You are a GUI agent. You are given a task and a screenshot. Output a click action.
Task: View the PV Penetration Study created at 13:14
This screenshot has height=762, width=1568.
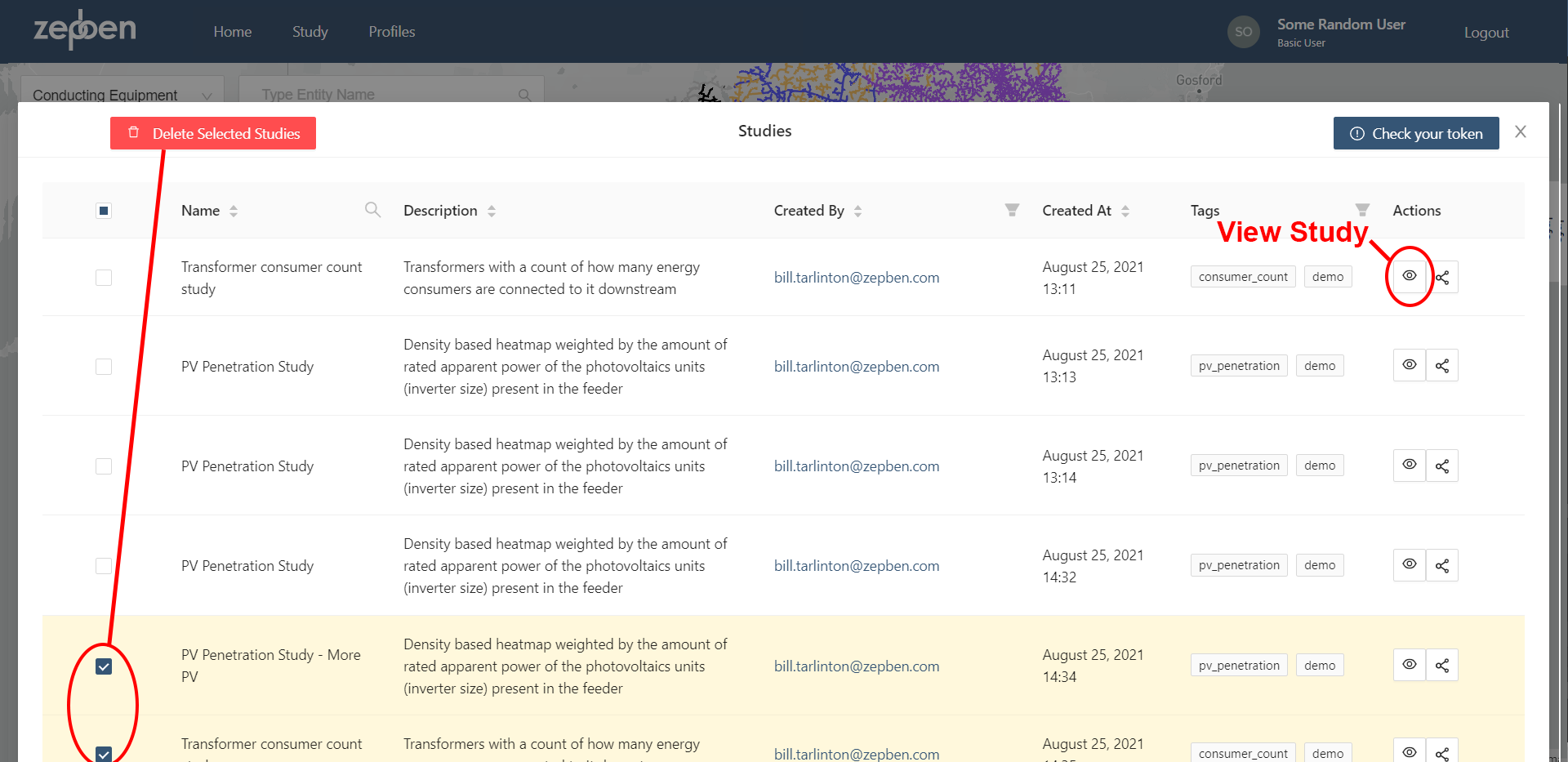(1409, 466)
